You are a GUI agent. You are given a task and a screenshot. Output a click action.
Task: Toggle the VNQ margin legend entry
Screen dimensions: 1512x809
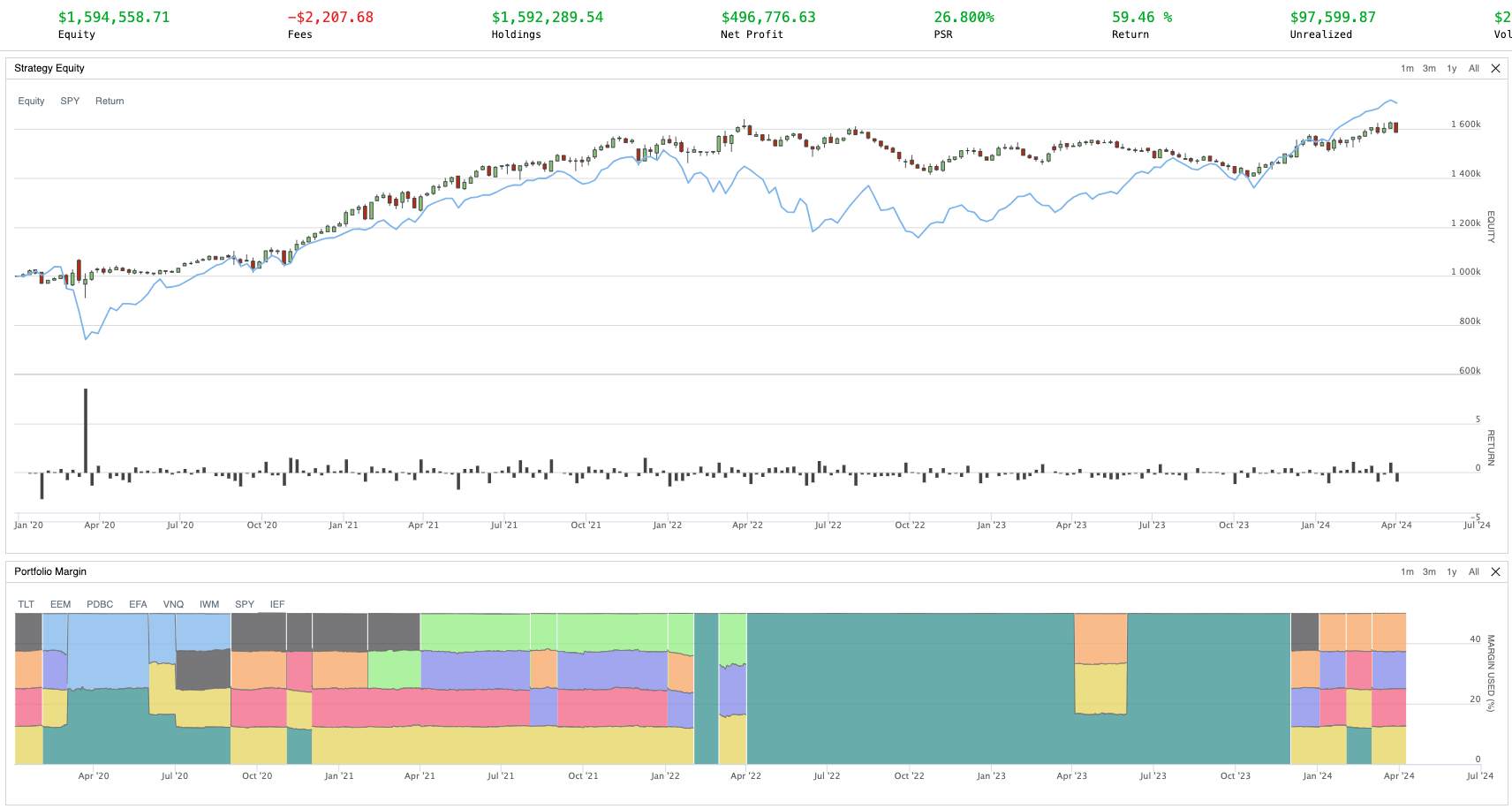point(173,605)
